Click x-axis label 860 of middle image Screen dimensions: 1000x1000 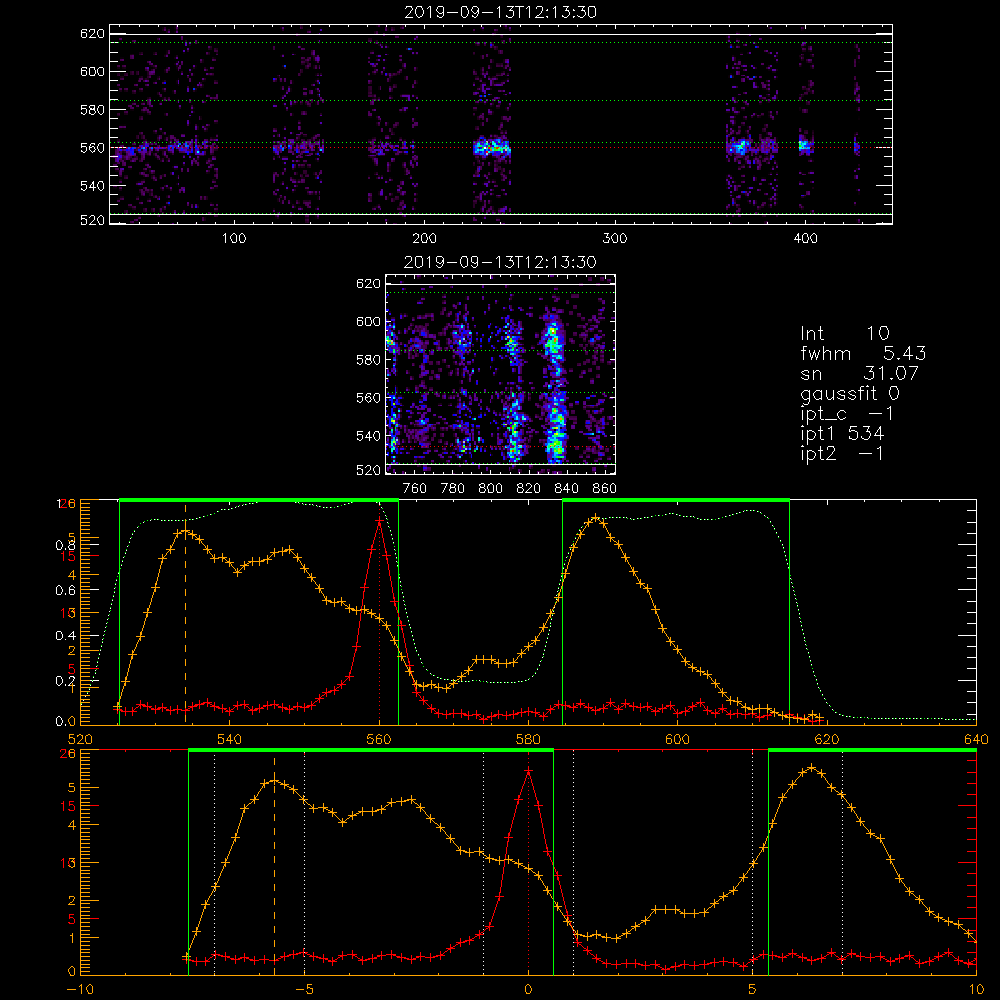(605, 489)
